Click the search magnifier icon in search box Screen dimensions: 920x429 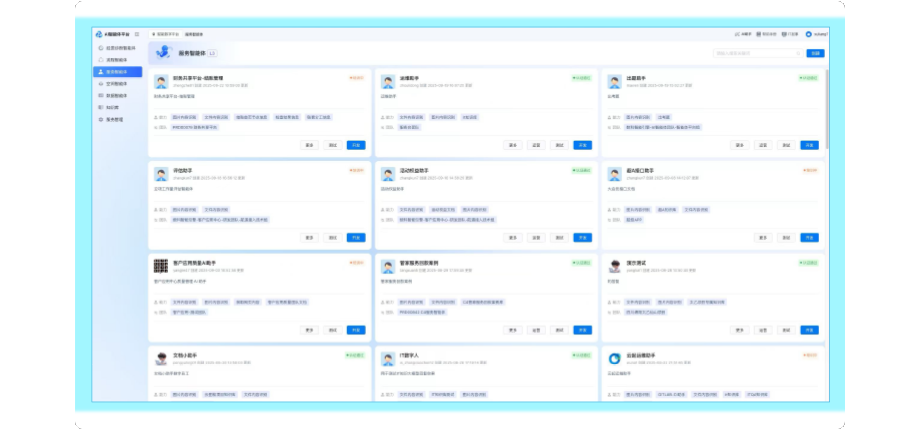[x=799, y=53]
